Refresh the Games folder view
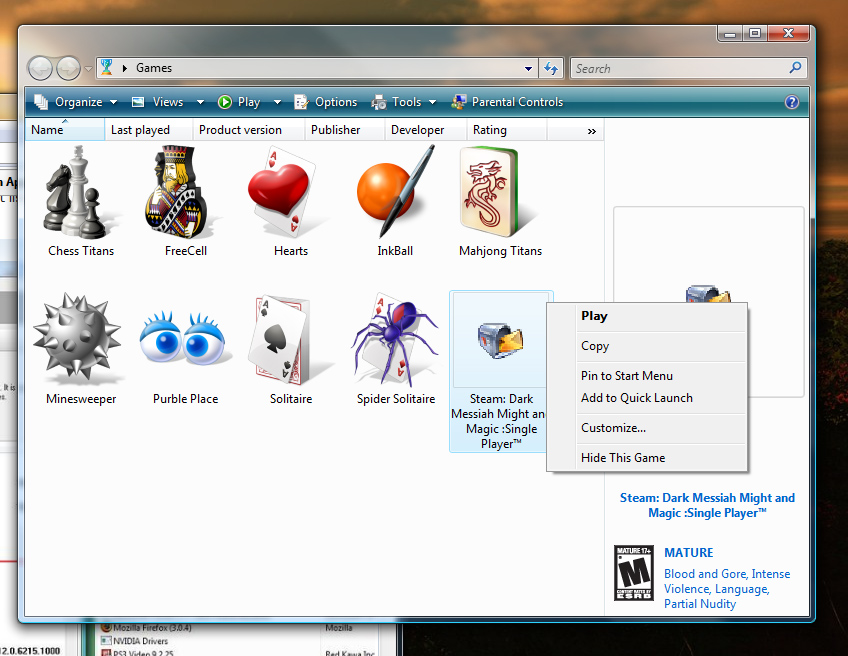The height and width of the screenshot is (656, 848). point(551,68)
